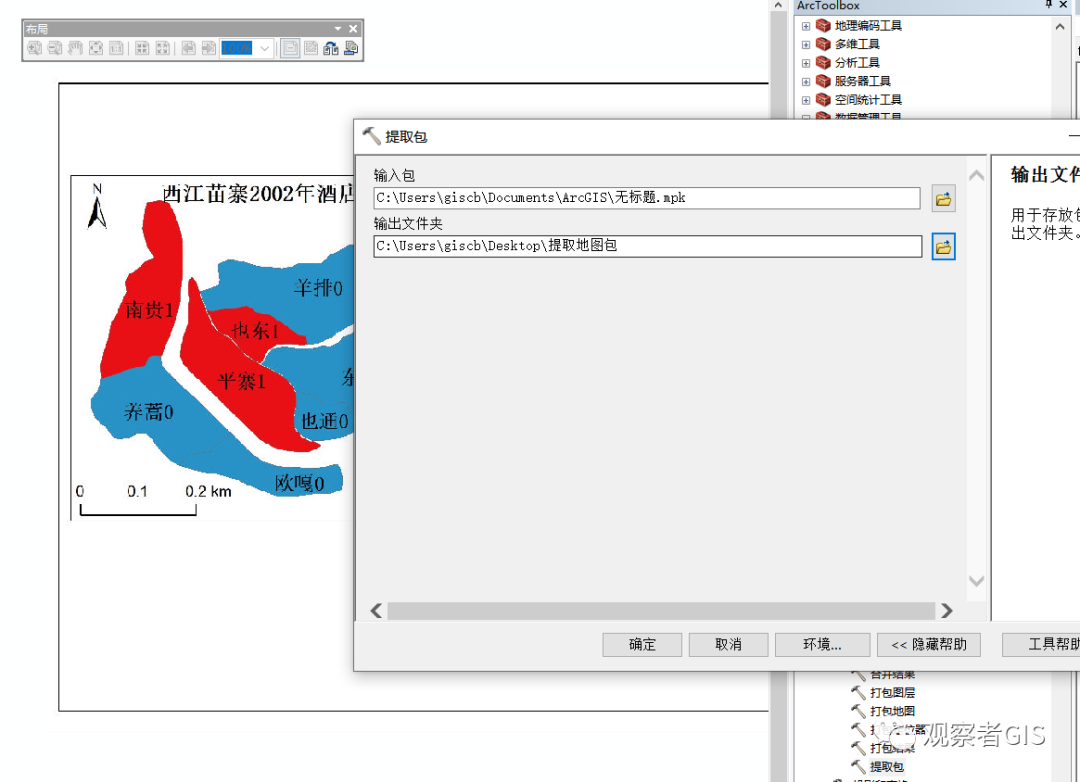The width and height of the screenshot is (1080, 782).
Task: Click the layout view scroll-up arrow
Action: click(778, 6)
